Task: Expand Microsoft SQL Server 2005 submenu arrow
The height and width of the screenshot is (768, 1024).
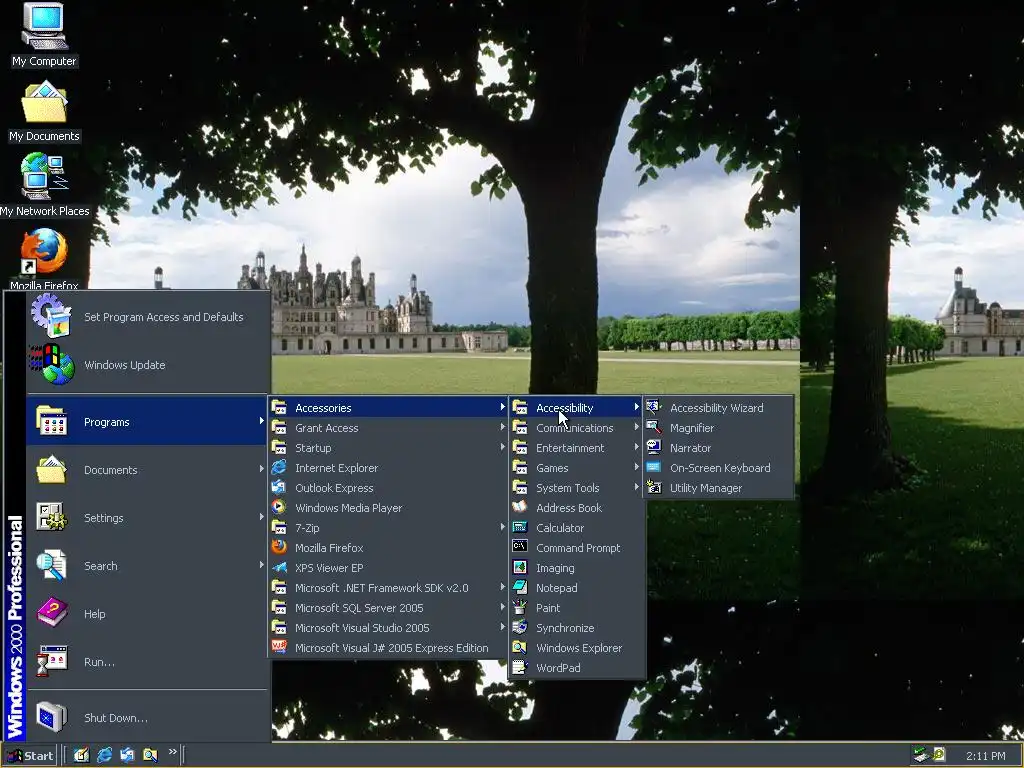Action: tap(502, 607)
